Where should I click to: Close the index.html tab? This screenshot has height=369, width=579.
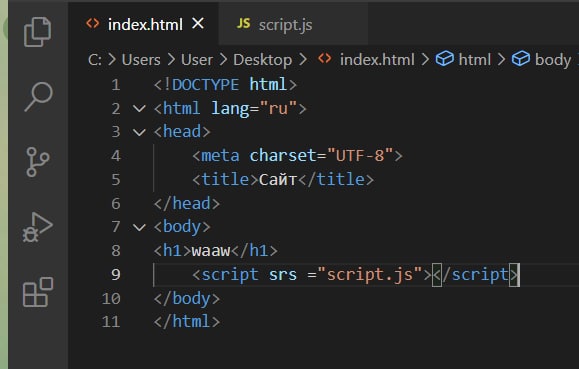198,24
